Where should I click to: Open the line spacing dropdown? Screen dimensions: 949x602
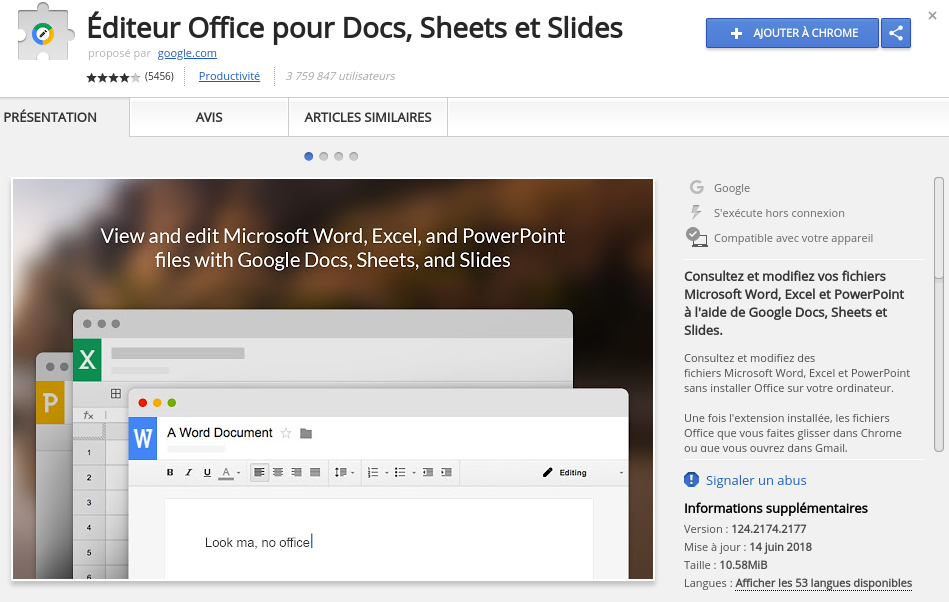352,472
